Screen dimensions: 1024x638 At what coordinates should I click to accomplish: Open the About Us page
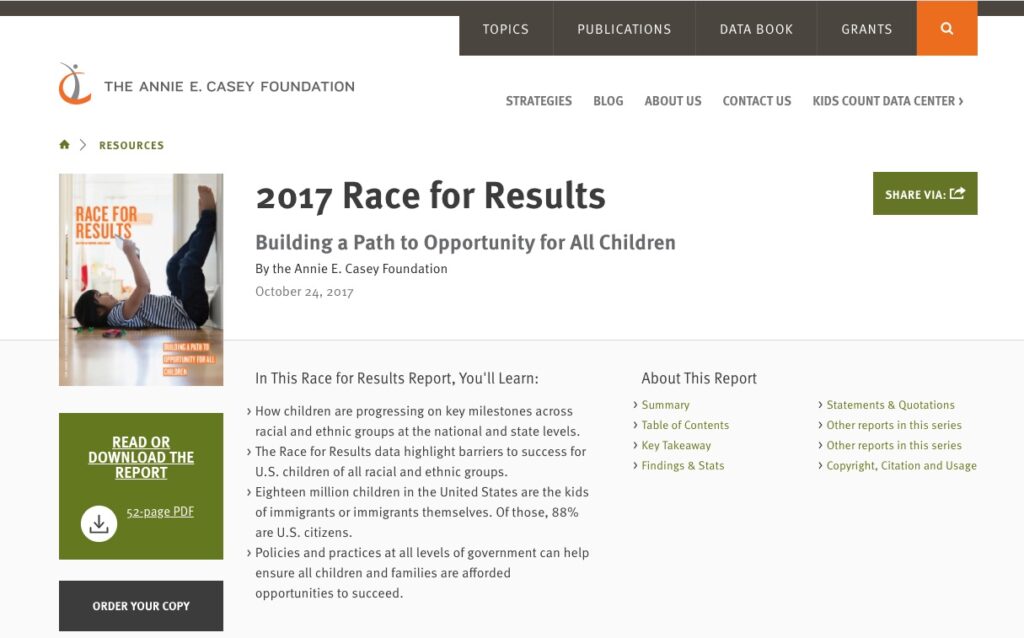coord(673,101)
